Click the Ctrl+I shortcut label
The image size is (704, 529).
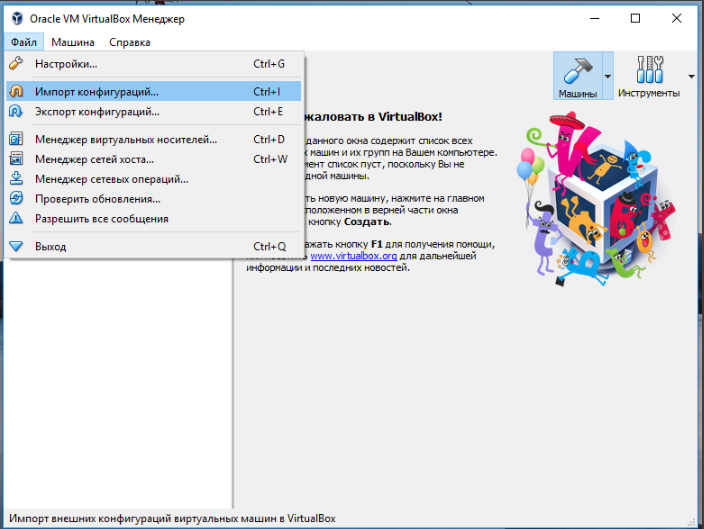tap(267, 91)
